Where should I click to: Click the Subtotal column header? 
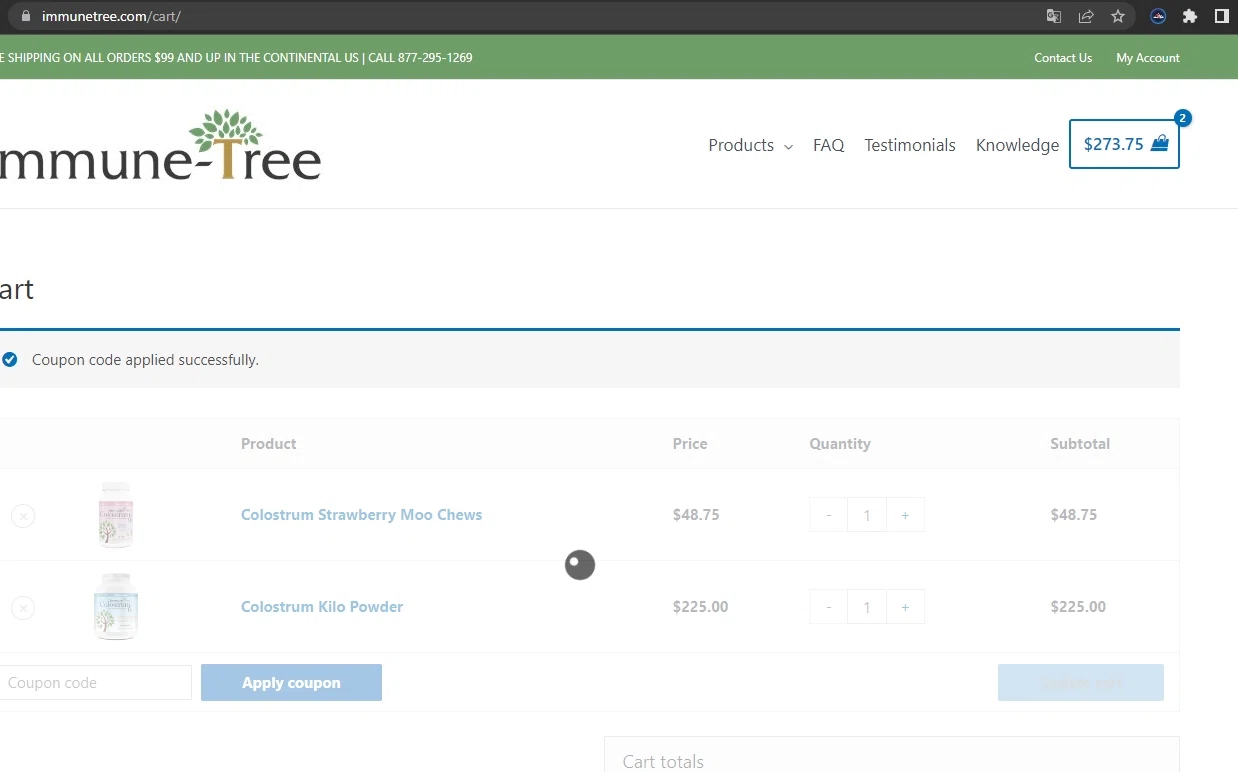1080,444
